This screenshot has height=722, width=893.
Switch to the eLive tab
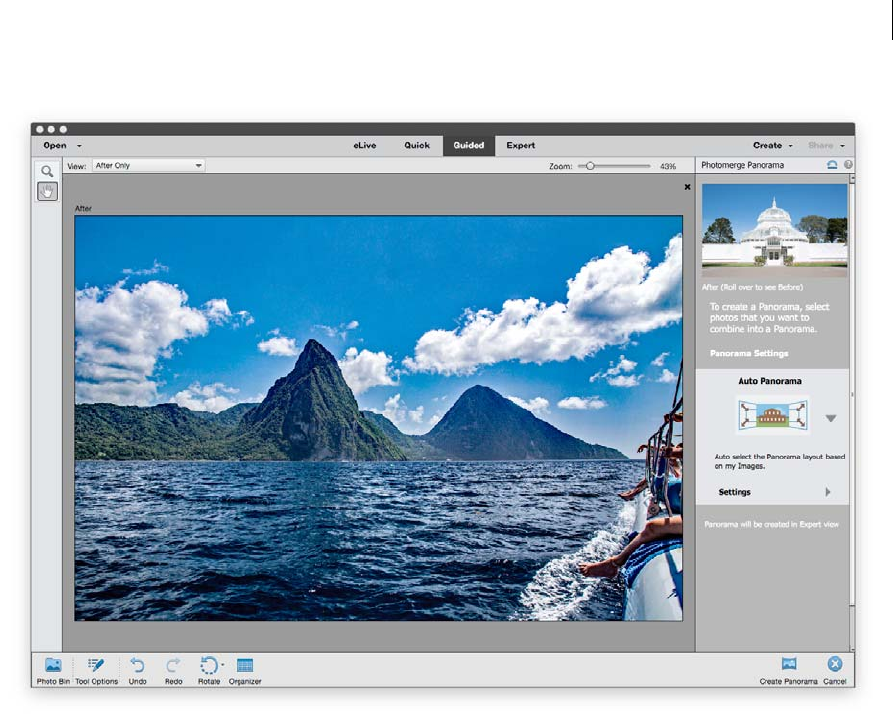(x=364, y=146)
